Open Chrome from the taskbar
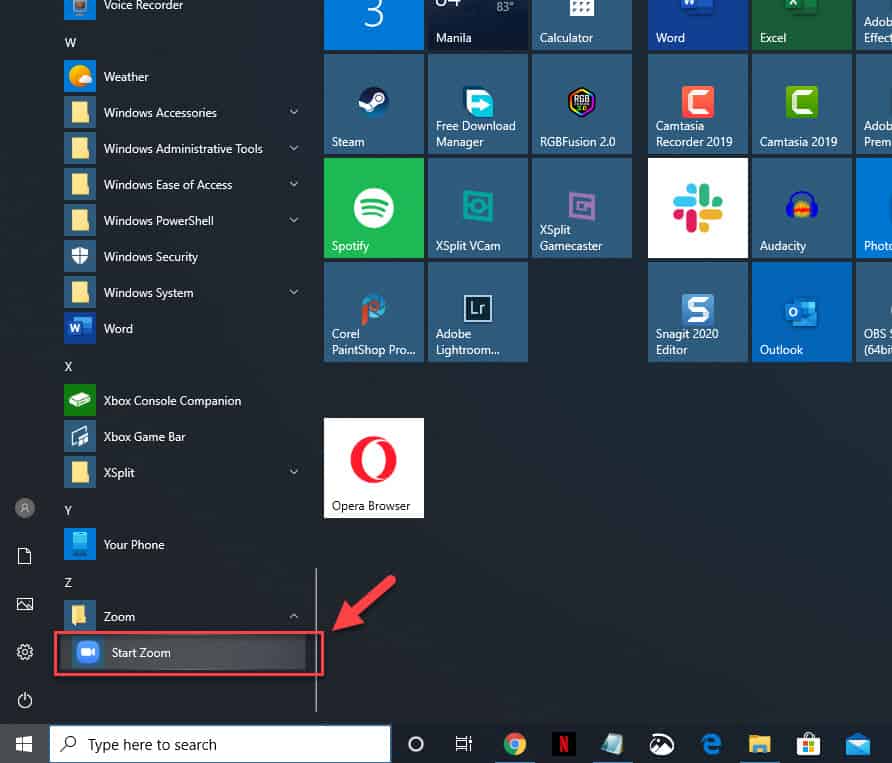 point(514,744)
